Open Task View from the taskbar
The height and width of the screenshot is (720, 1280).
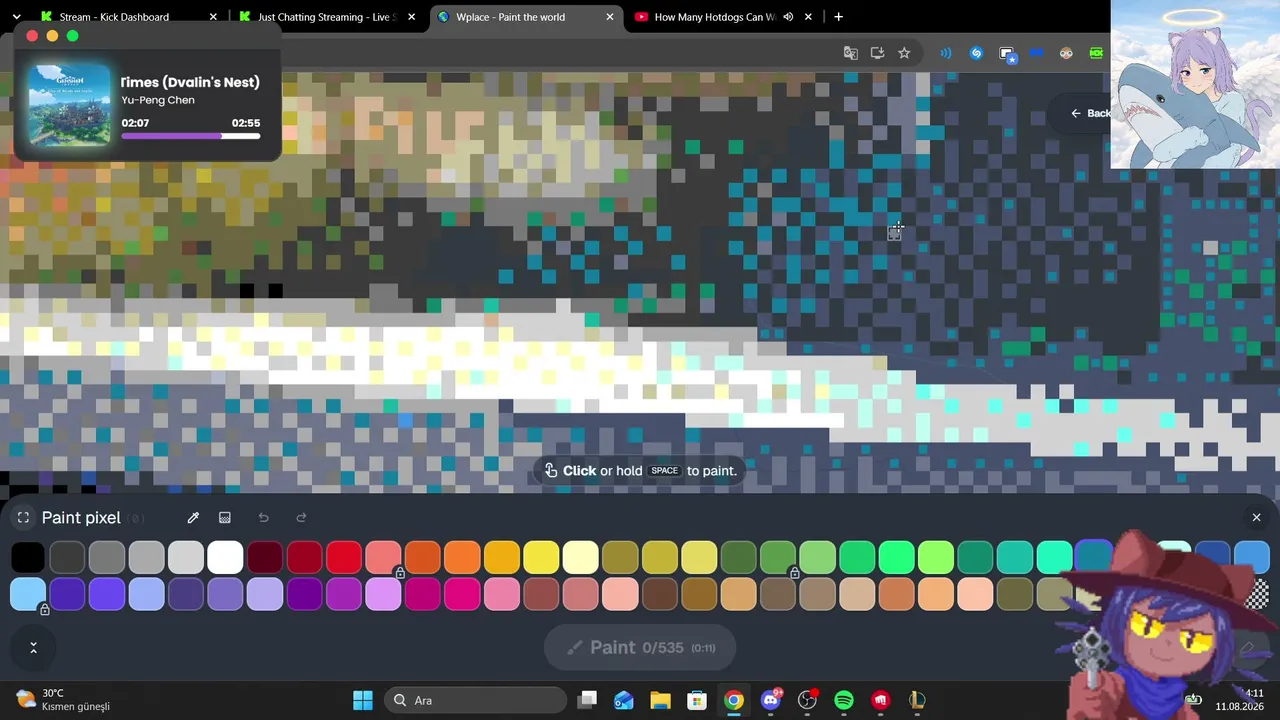pos(587,700)
